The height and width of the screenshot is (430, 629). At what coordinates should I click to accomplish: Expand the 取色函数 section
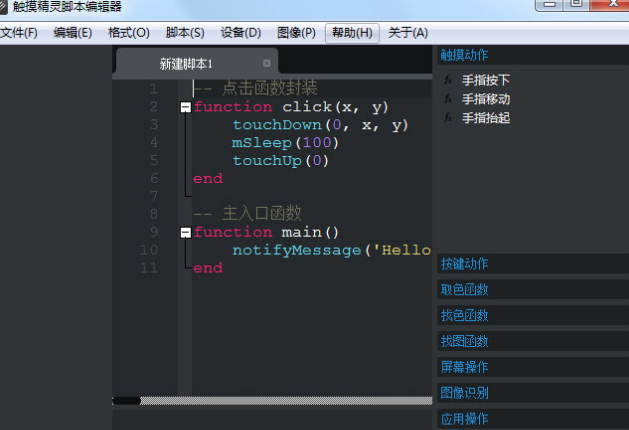(x=465, y=290)
